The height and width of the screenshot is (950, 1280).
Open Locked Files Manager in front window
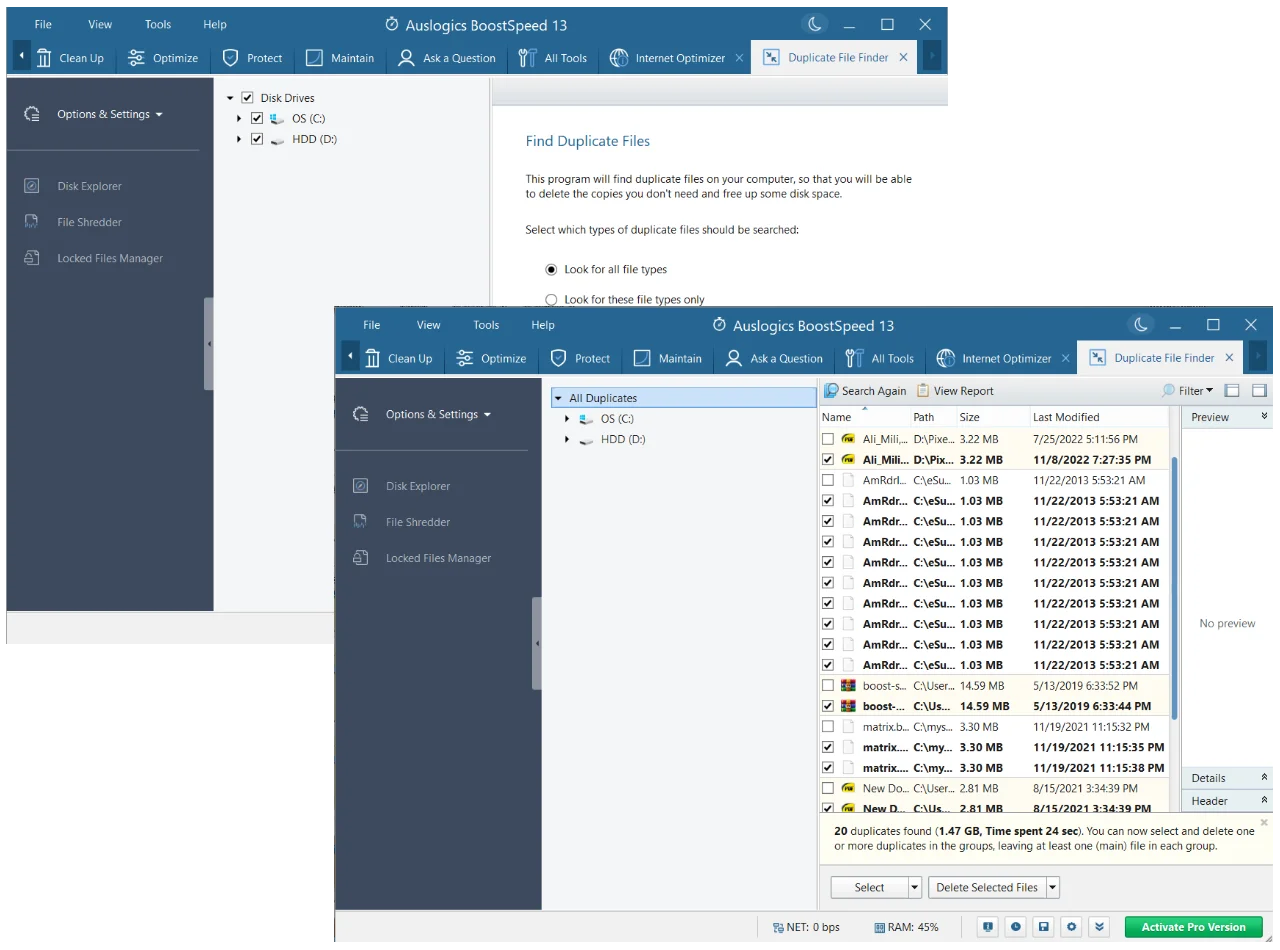tap(438, 558)
